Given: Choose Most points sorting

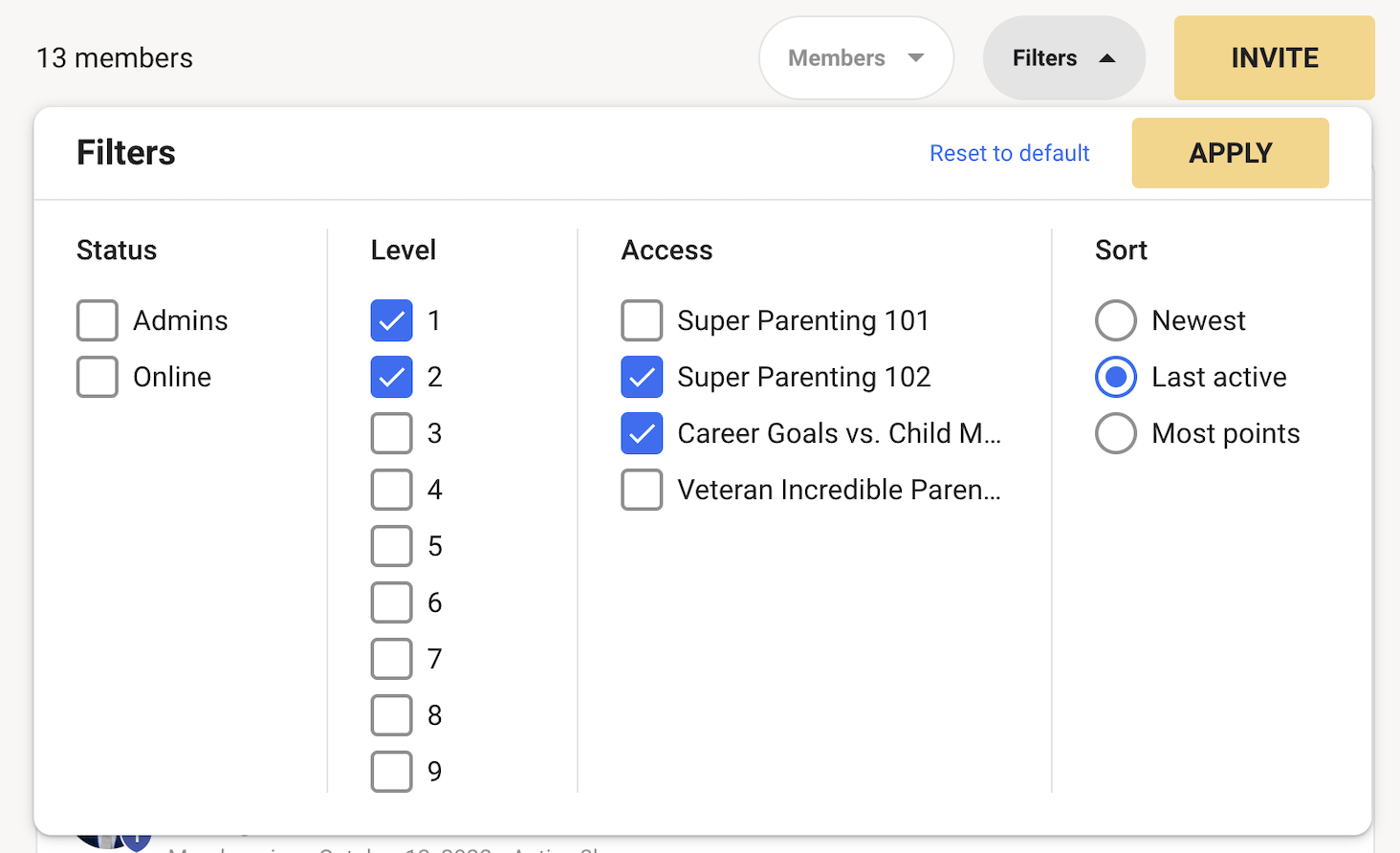Looking at the screenshot, I should (1116, 433).
